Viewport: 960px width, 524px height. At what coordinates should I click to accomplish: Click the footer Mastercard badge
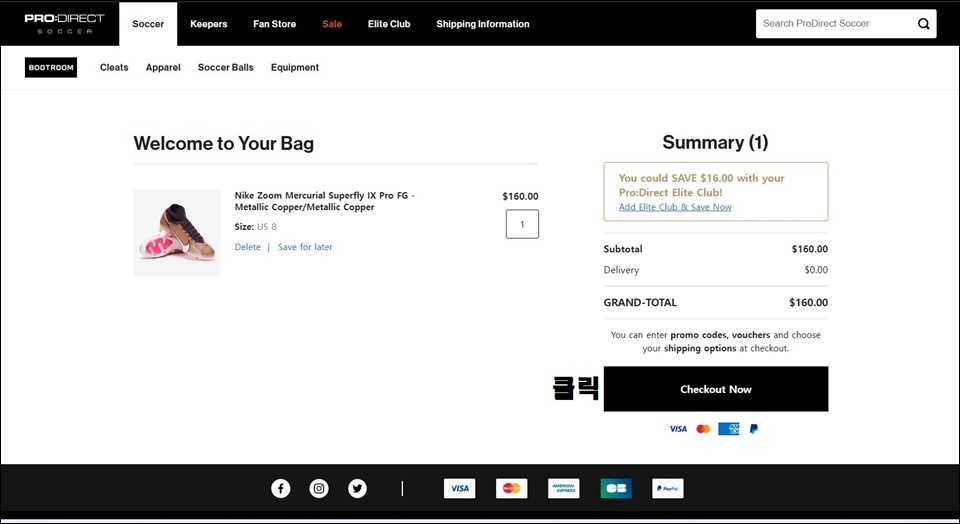511,488
